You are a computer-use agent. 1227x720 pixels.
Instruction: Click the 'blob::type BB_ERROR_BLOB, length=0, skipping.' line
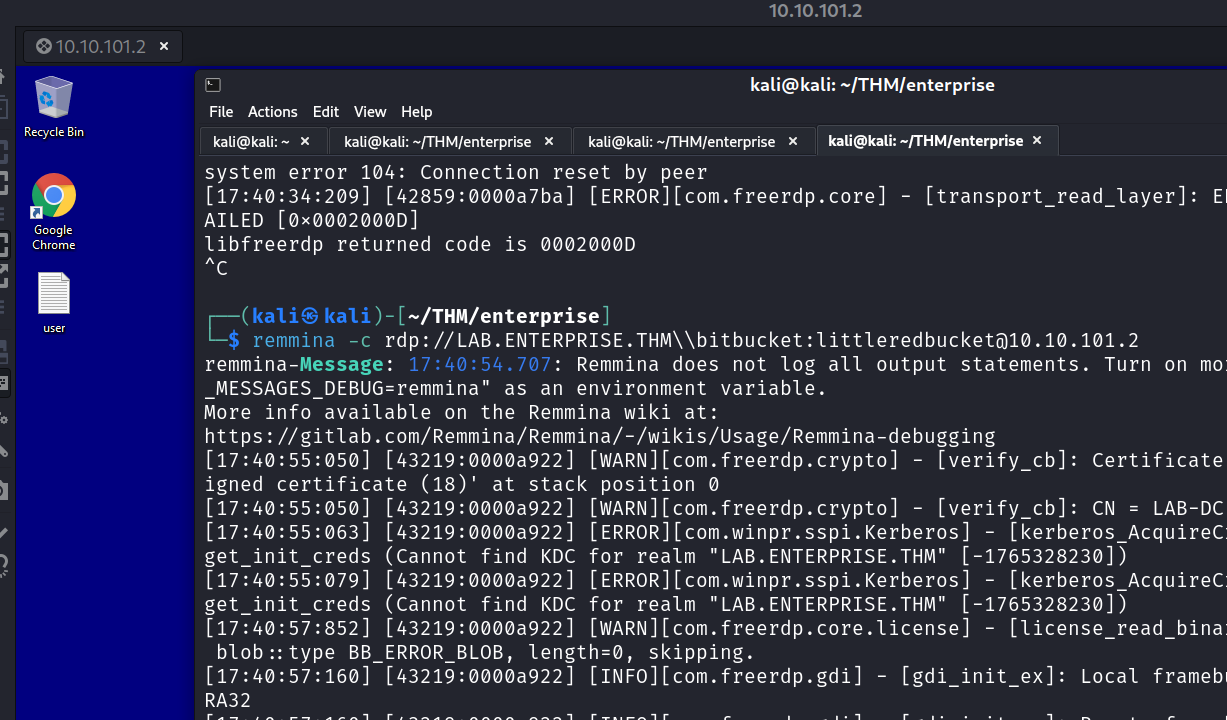pos(486,652)
